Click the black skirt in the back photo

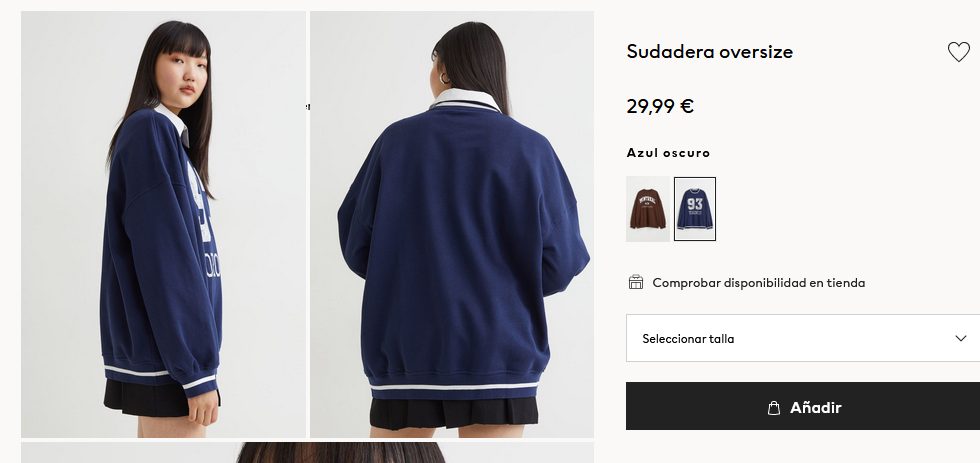[x=454, y=414]
